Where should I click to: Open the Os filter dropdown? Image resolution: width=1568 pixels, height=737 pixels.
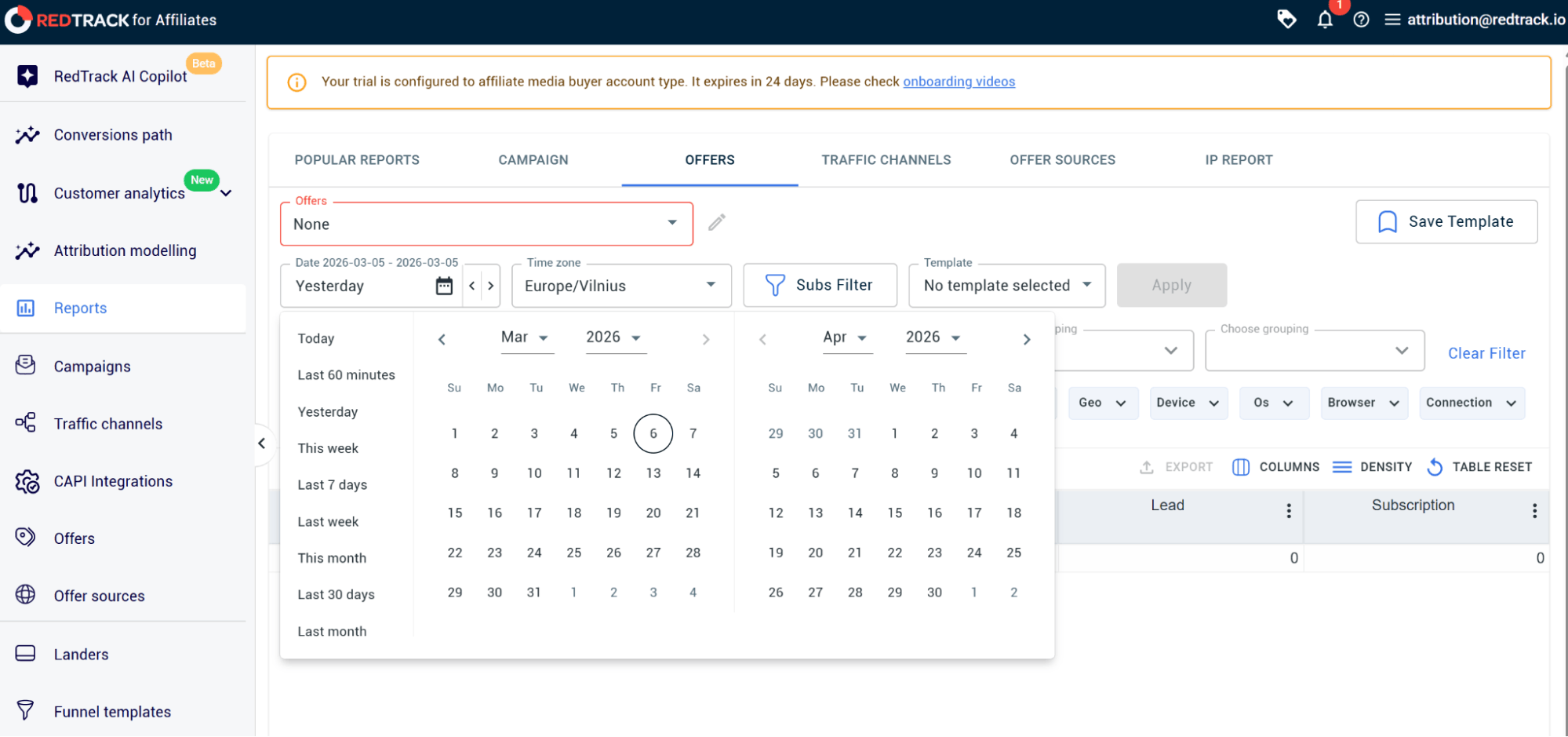click(x=1274, y=403)
